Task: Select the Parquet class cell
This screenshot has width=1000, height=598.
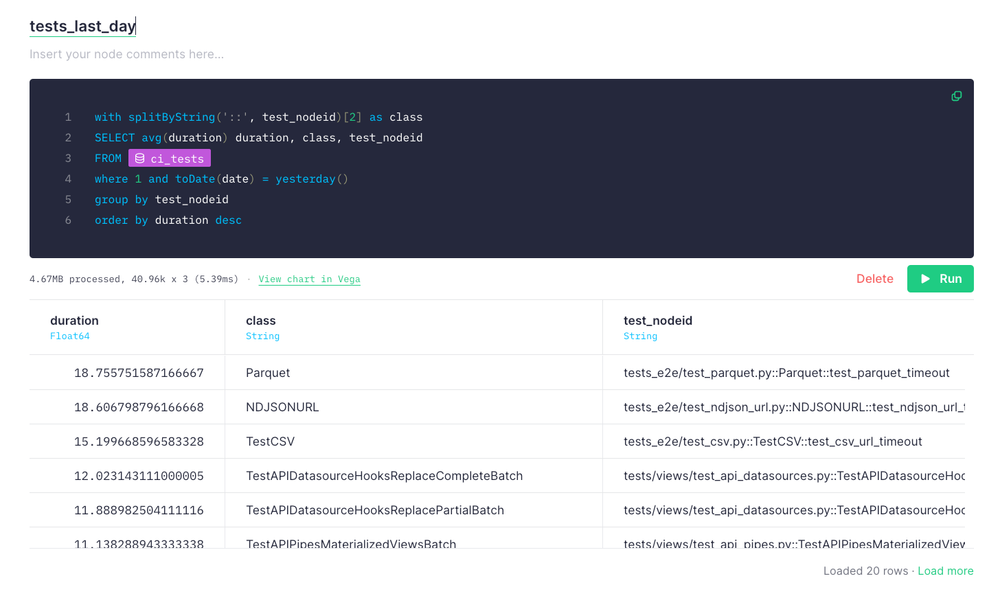Action: pos(268,373)
